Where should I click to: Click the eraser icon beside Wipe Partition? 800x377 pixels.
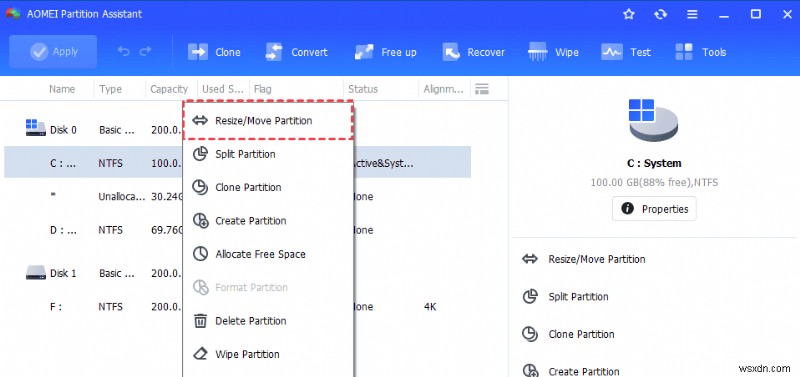[200, 354]
